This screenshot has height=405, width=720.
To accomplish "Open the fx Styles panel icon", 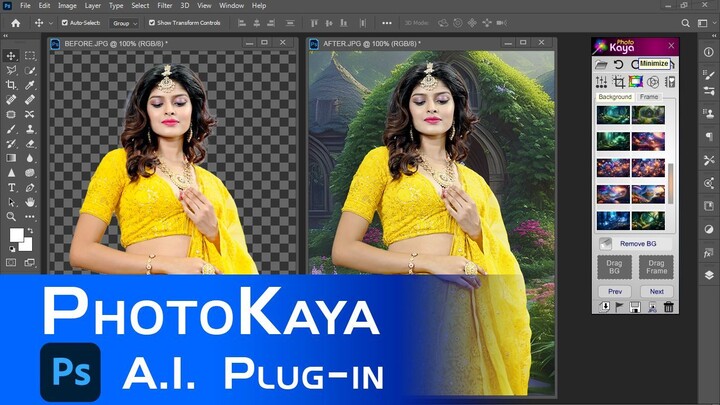I will pos(709,253).
